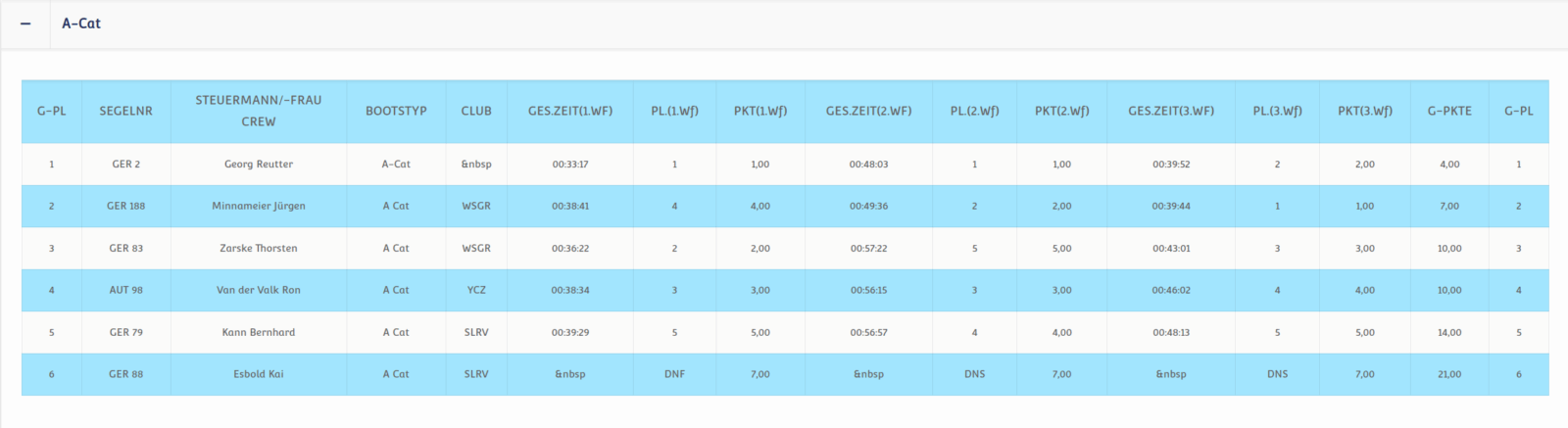Screen dimensions: 1568x428
Task: Select the Georg Reutter crew cell
Action: pos(258,165)
